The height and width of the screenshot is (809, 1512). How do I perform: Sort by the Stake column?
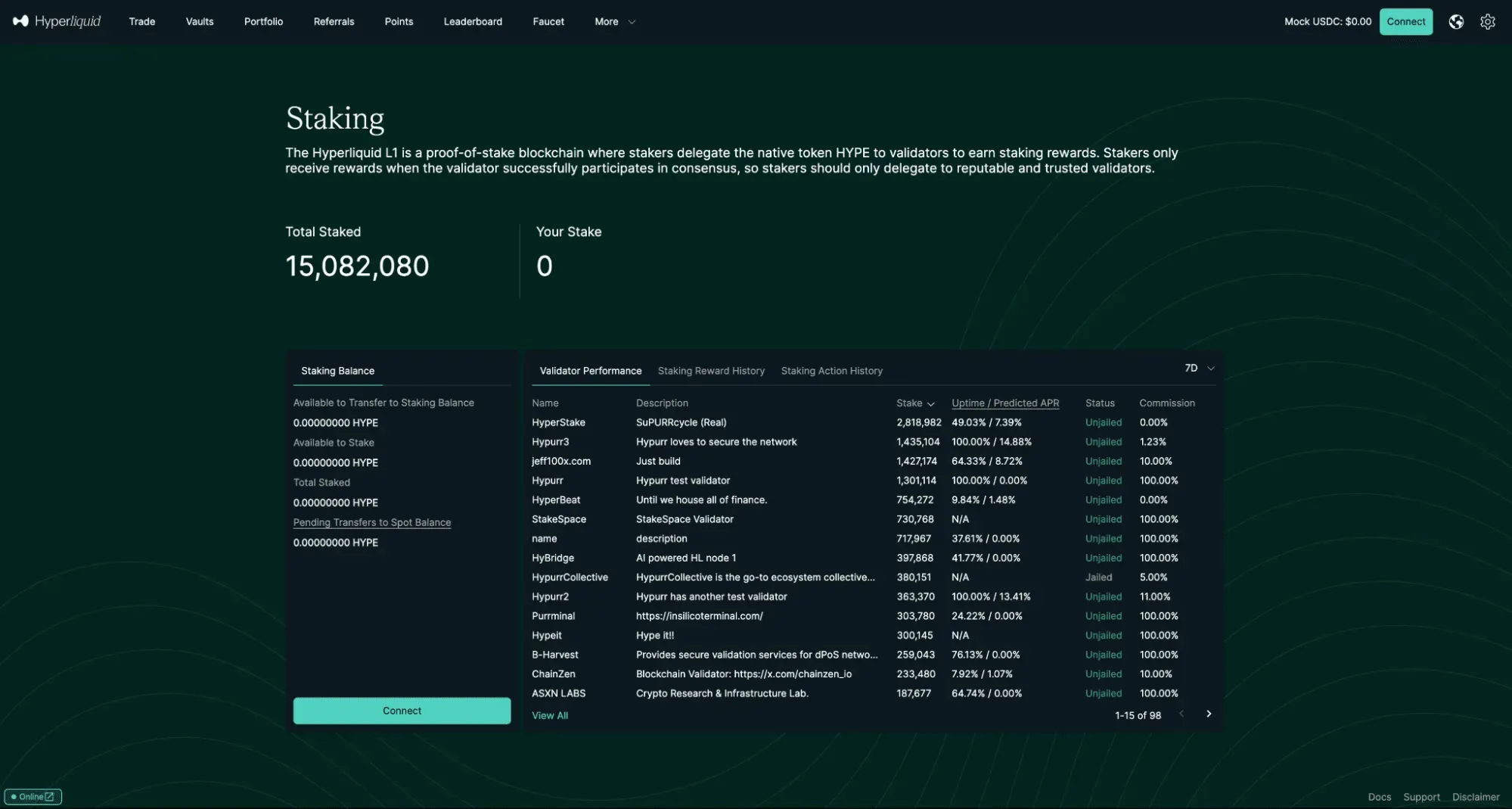[915, 403]
